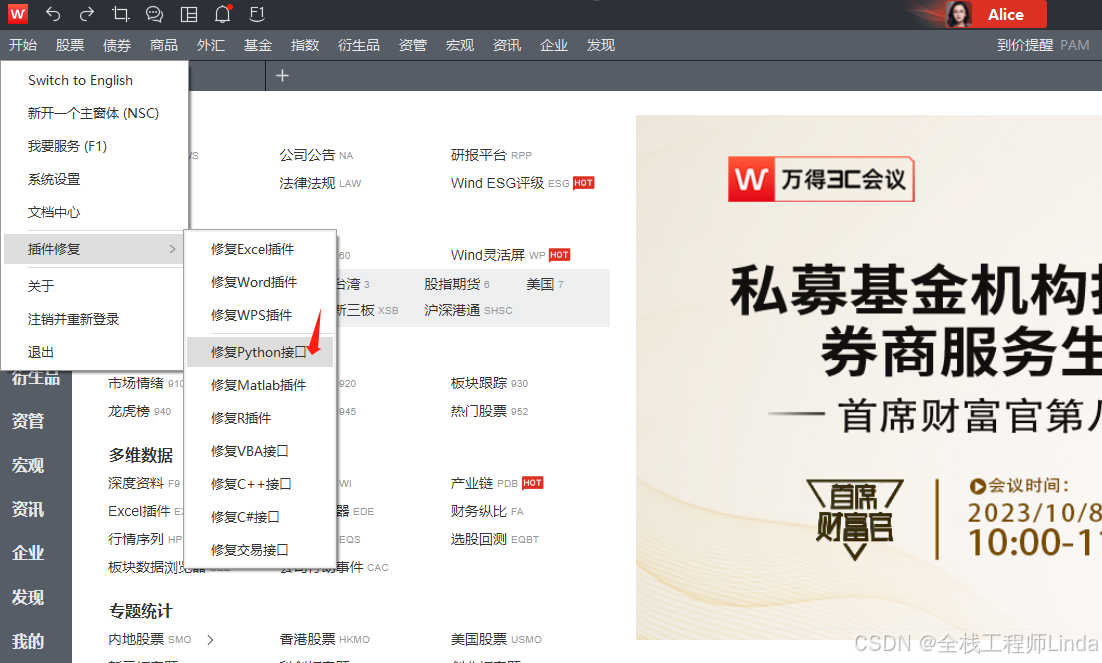Screen dimensions: 1102x663
Task: Click the F1 help icon
Action: [x=257, y=13]
